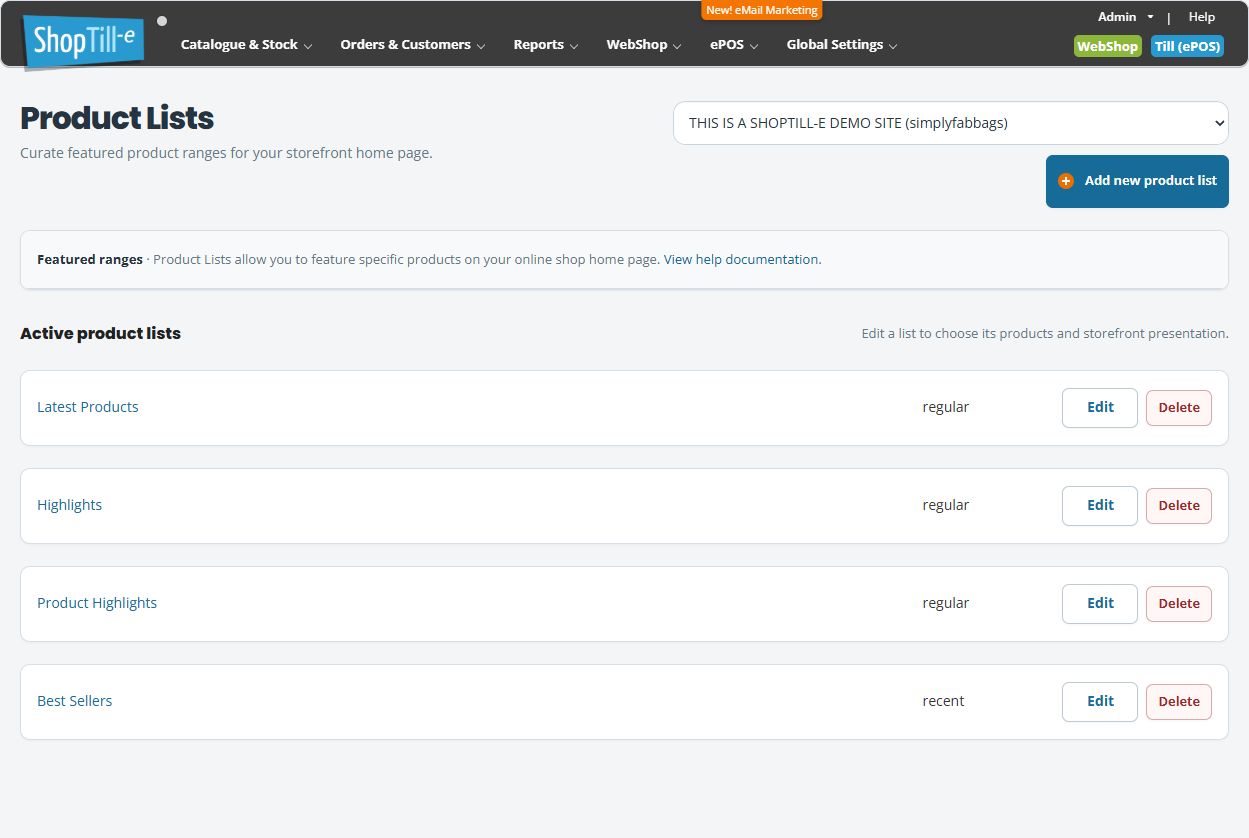
Task: Click the Featured ranges label
Action: (90, 259)
